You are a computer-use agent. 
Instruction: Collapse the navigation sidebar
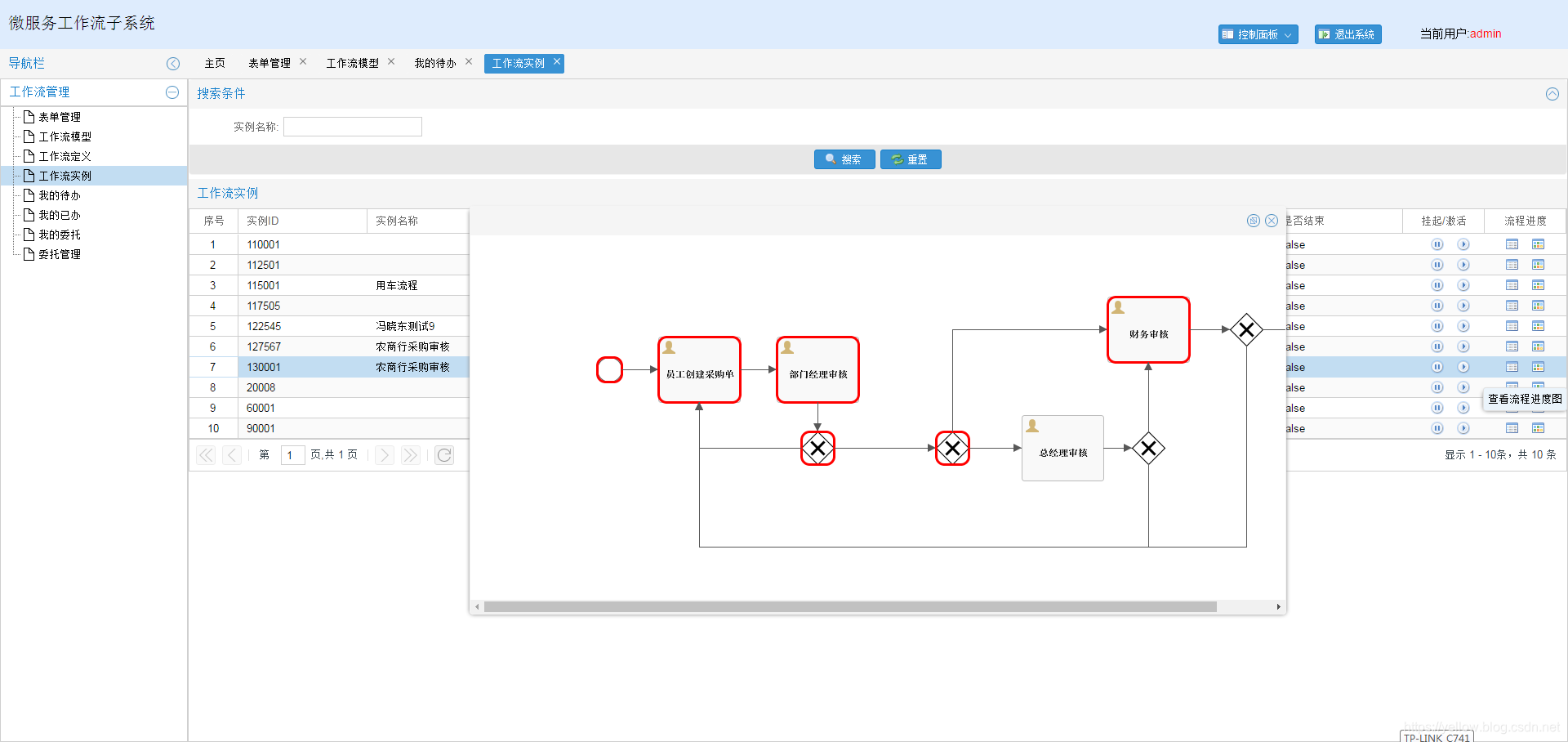pos(173,64)
